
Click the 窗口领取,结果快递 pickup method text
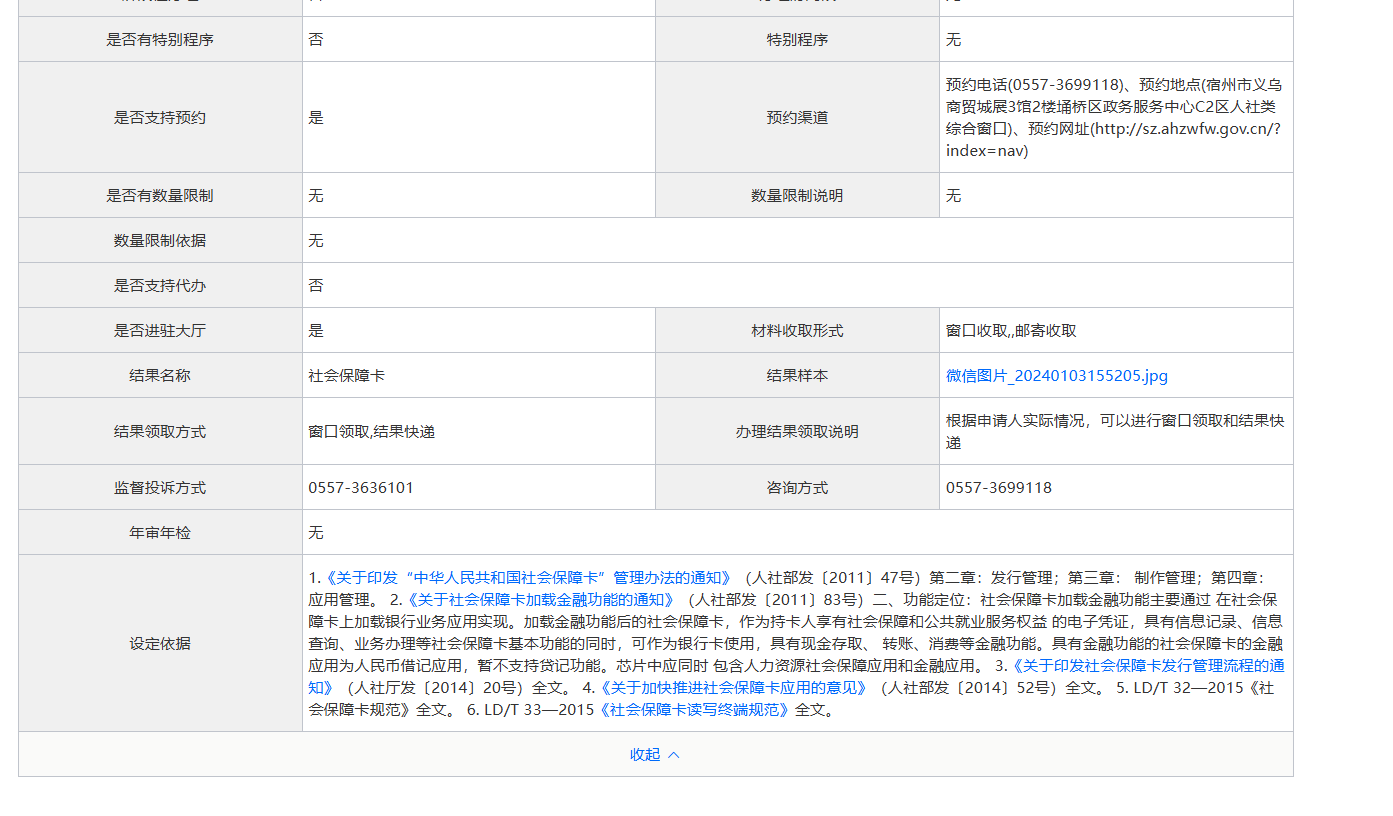pyautogui.click(x=371, y=432)
